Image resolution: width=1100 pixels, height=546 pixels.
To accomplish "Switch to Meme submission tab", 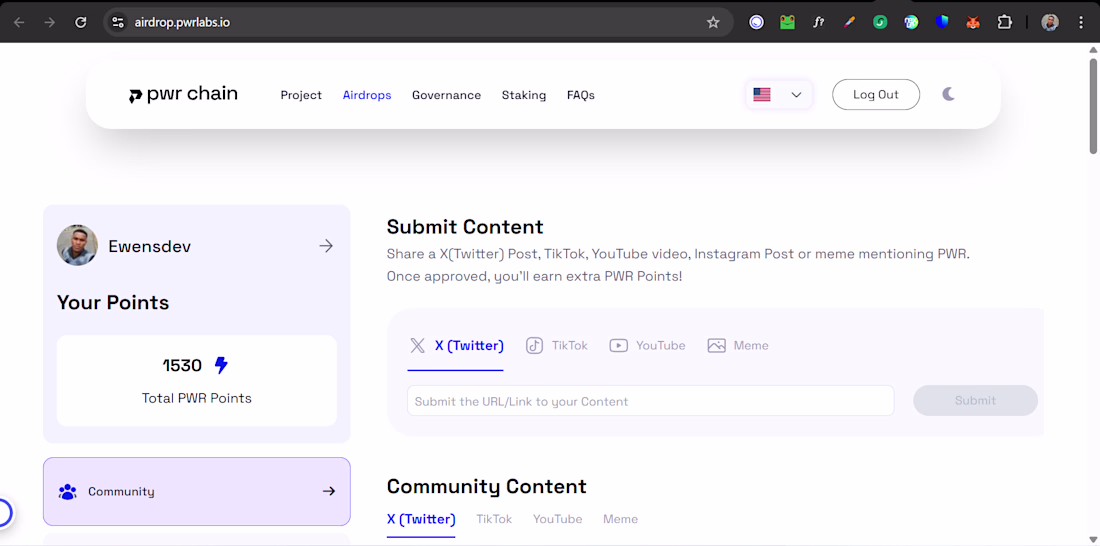I will (739, 346).
